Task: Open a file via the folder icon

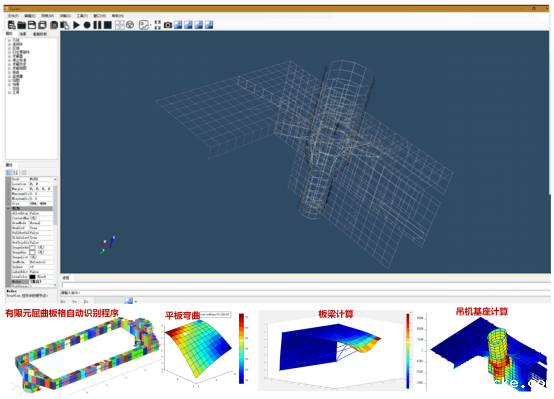Action: tap(22, 25)
